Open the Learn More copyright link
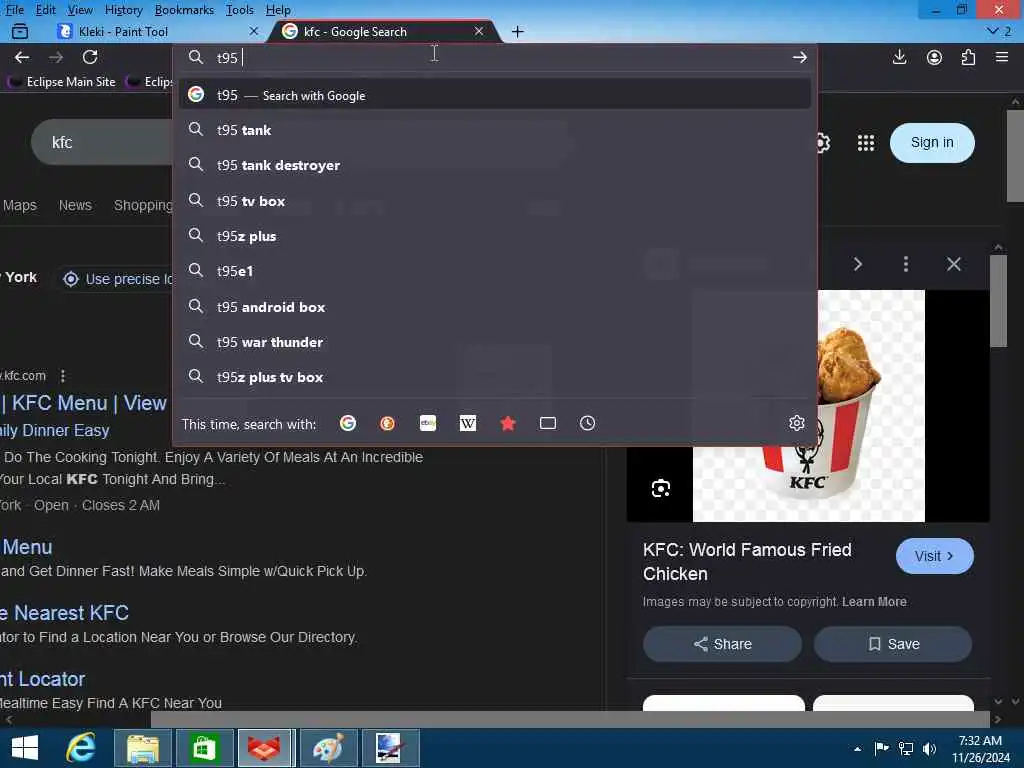Screen dimensions: 1024x768 coord(874,601)
